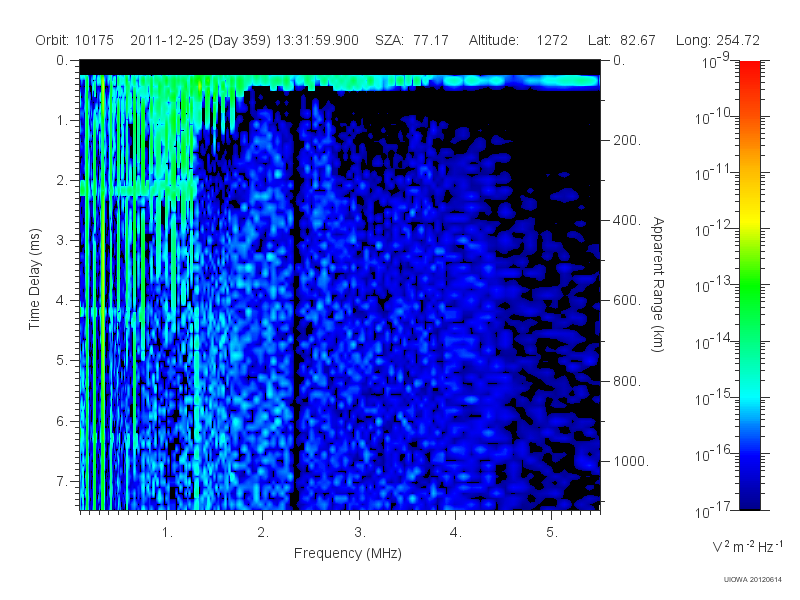Click the '5.' tick on Frequency axis
Image resolution: width=800 pixels, height=600 pixels.
click(x=552, y=533)
